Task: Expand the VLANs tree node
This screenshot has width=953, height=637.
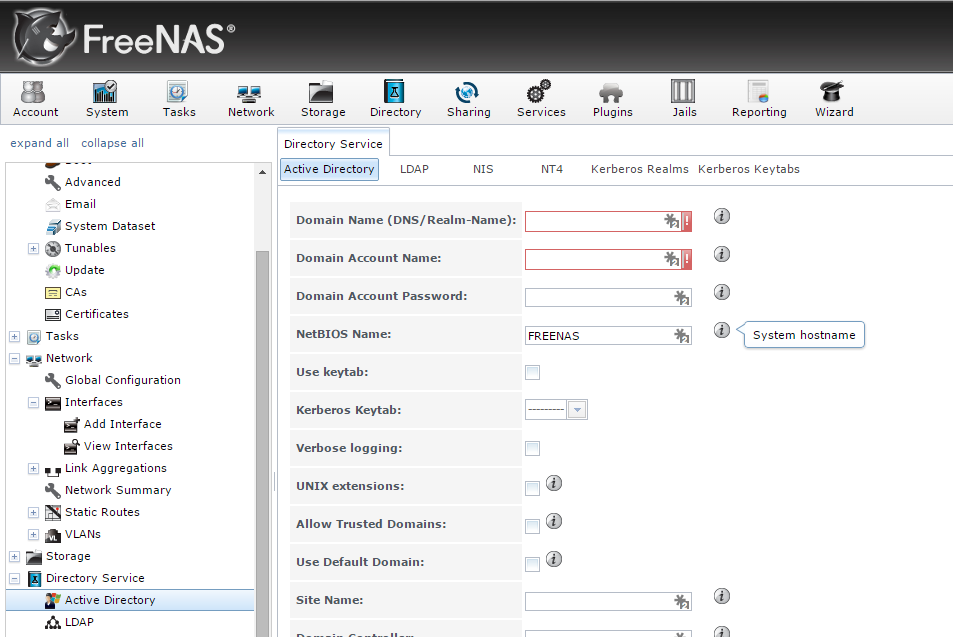Action: click(33, 534)
